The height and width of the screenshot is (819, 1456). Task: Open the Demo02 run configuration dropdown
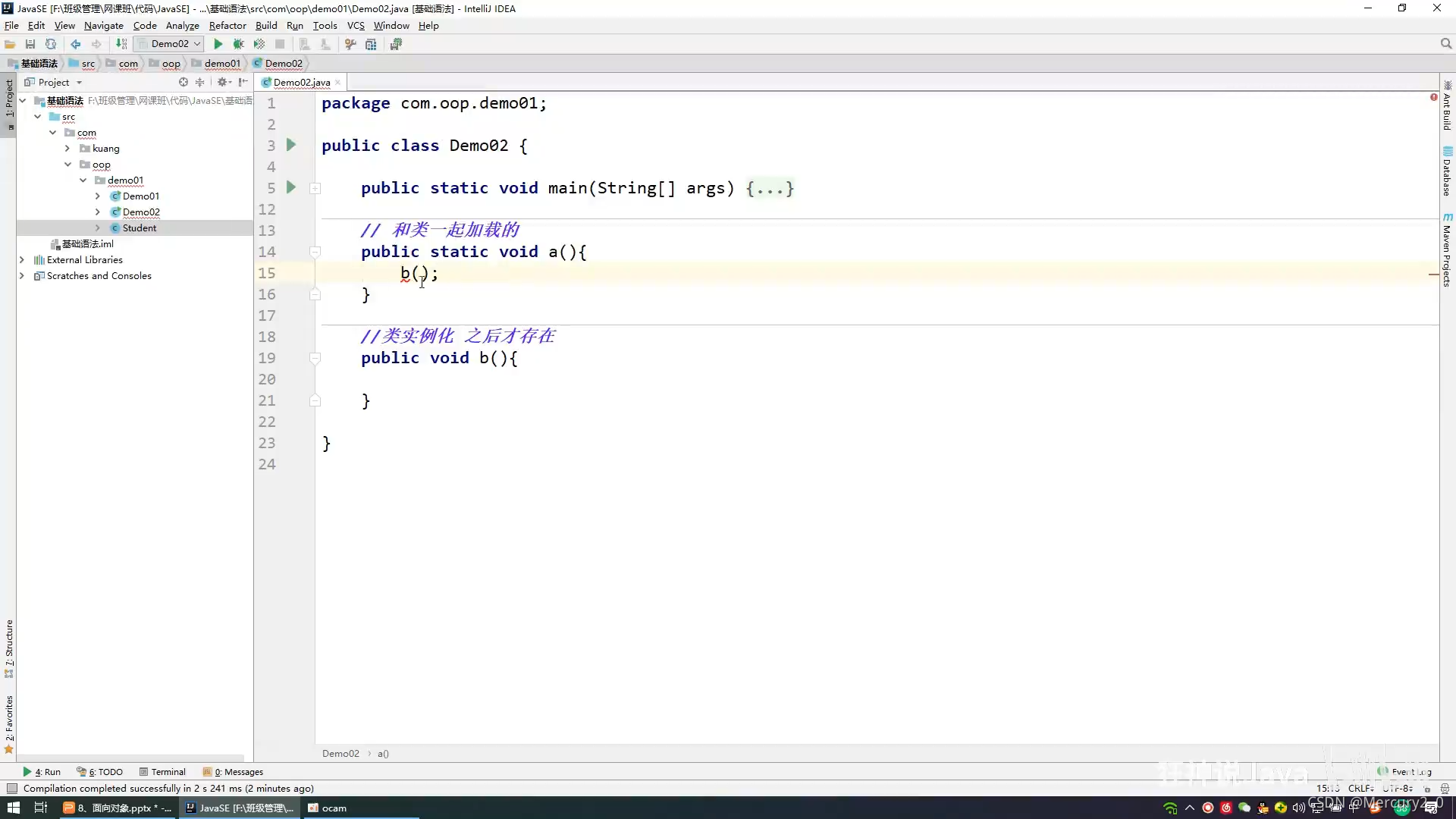(x=169, y=44)
